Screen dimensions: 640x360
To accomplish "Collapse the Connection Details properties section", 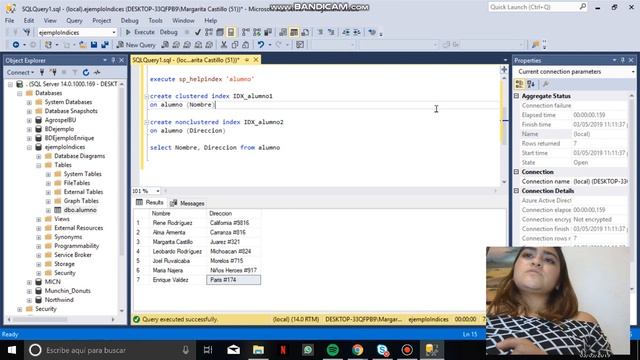I will tap(517, 191).
